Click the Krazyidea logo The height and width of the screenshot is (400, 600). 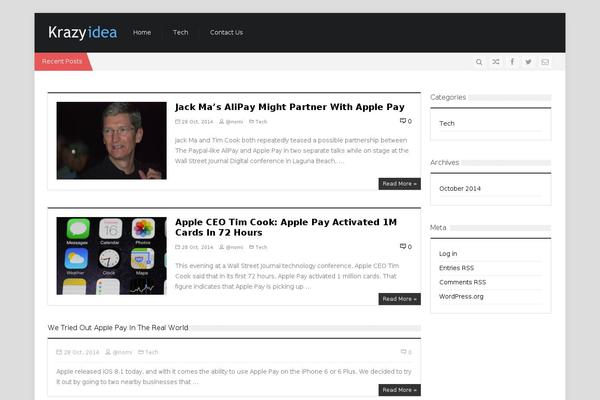82,33
